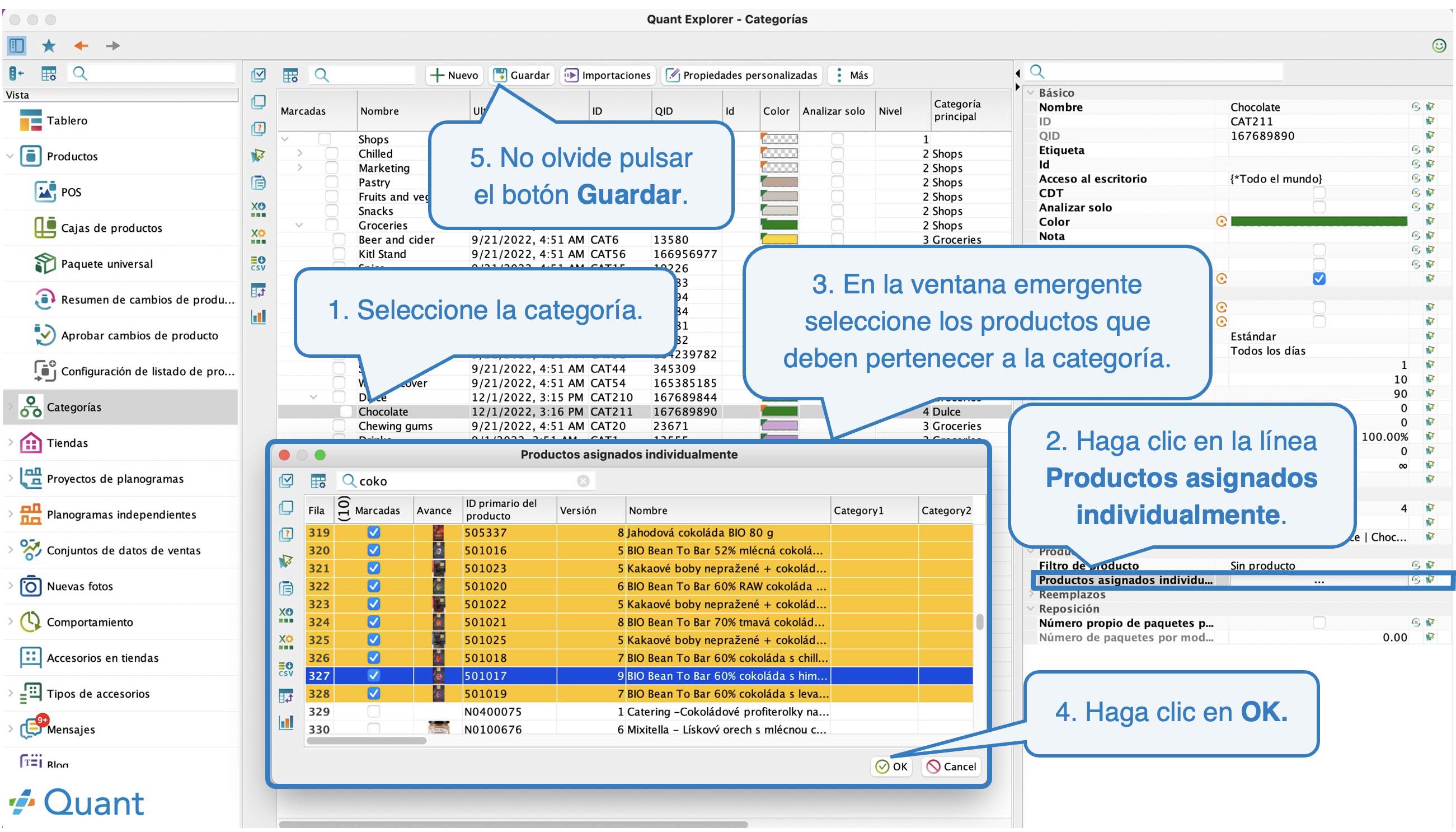Open column settings icon beside Categories search
Viewport: 1456px width, 832px height.
point(290,75)
